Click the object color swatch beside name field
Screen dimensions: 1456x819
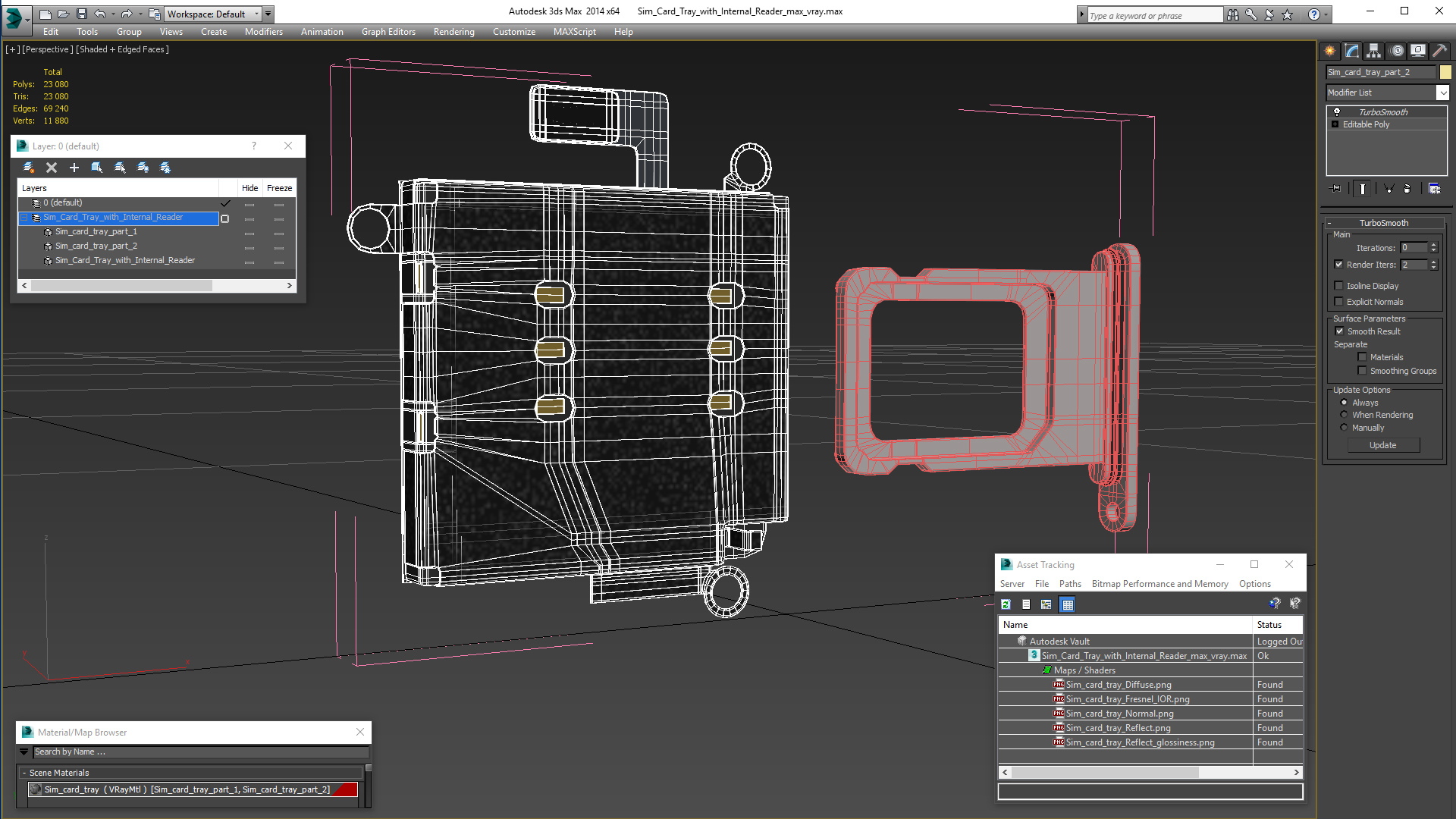click(1445, 72)
